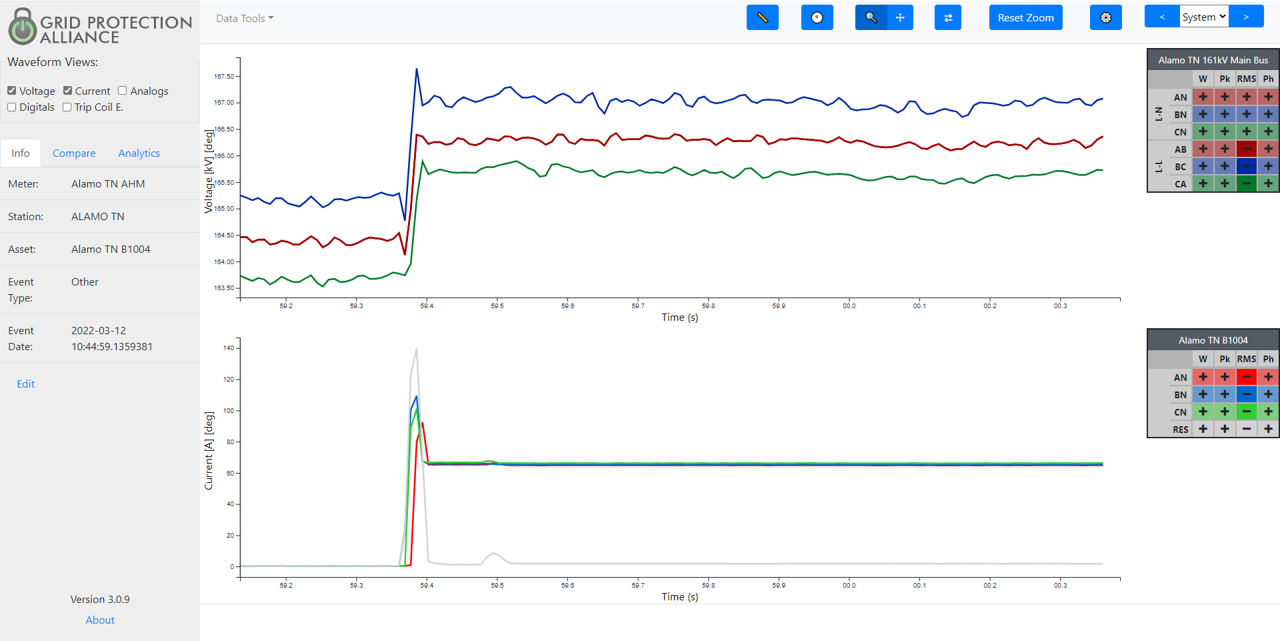Viewport: 1280px width, 641px height.
Task: Activate the magnifier zoom mode
Action: click(x=871, y=17)
